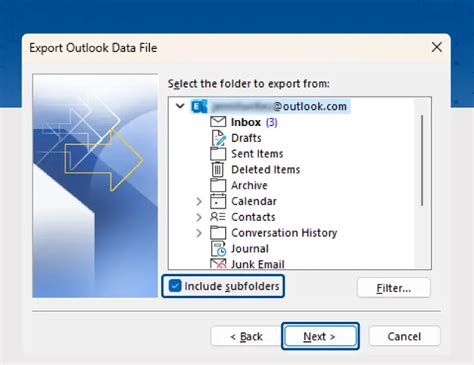Select the Deleted Items folder label
474x365 pixels.
266,169
